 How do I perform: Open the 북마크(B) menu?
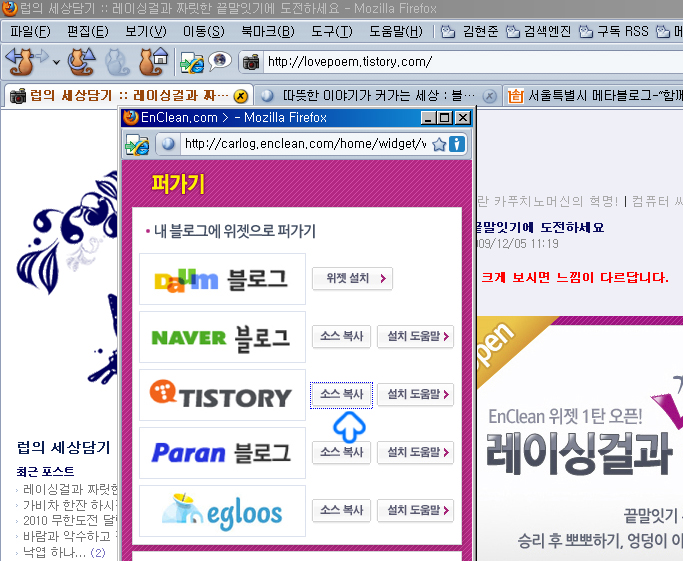tap(267, 31)
